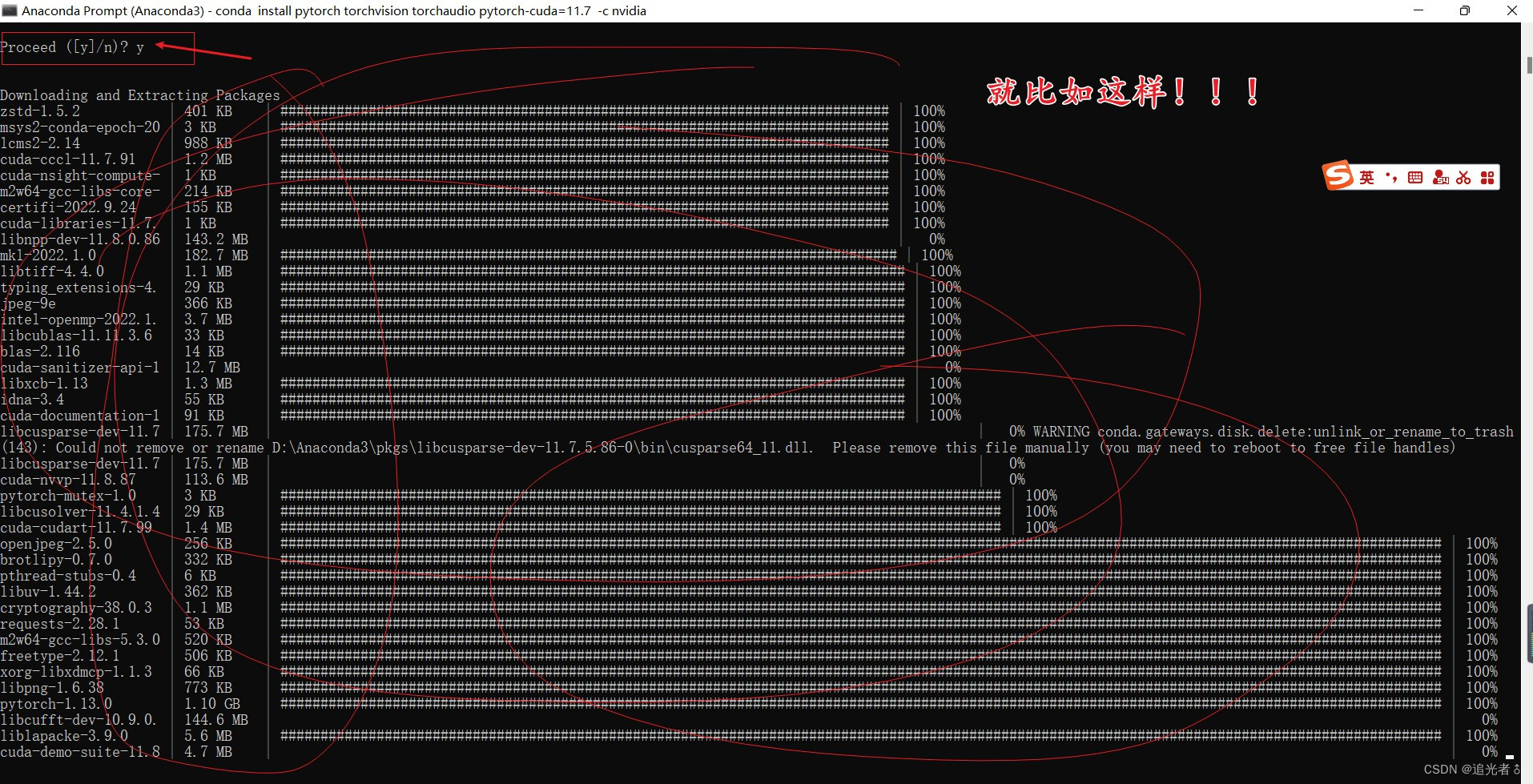The width and height of the screenshot is (1533, 784).
Task: Open the Sogou user account icon
Action: tap(1440, 178)
